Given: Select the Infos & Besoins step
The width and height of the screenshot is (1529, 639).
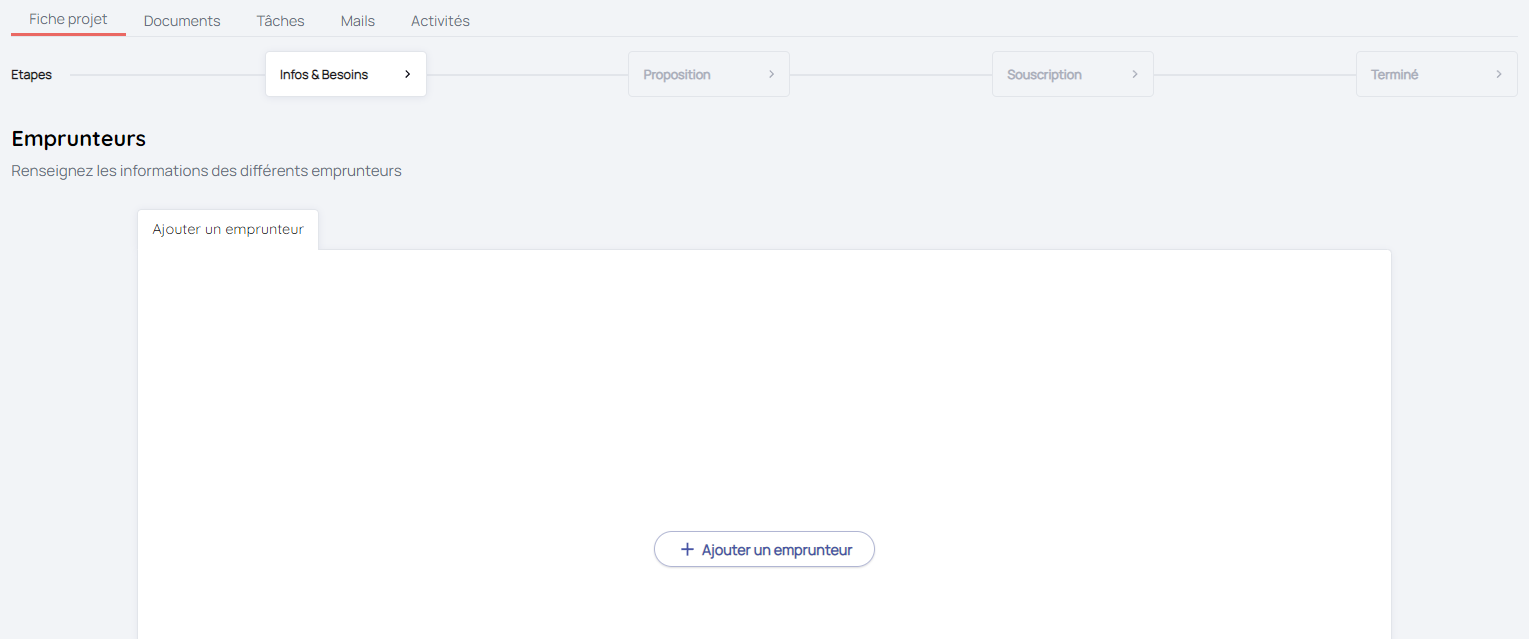Looking at the screenshot, I should click(x=324, y=75).
